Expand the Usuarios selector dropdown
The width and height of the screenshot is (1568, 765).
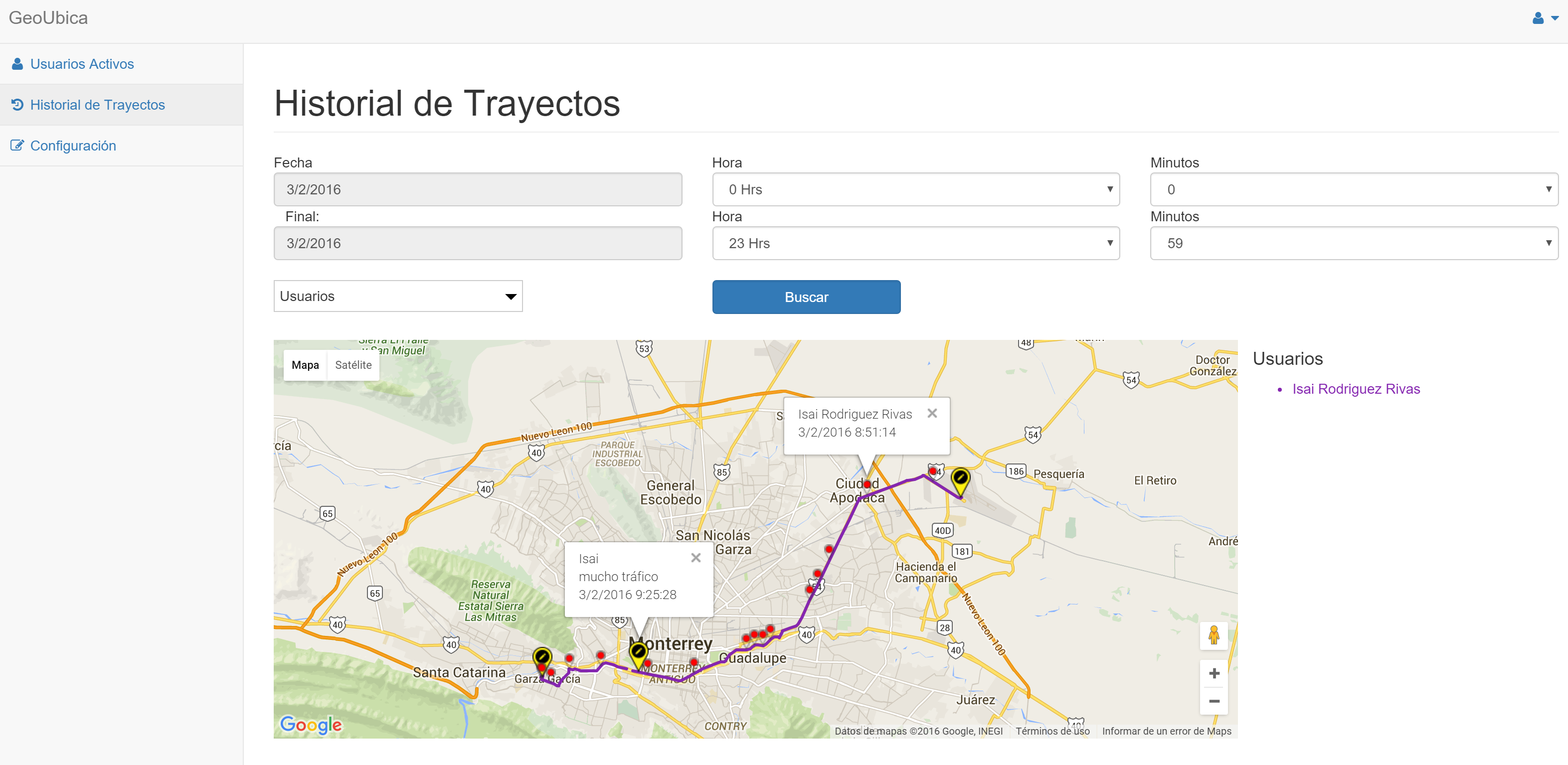[x=398, y=297]
